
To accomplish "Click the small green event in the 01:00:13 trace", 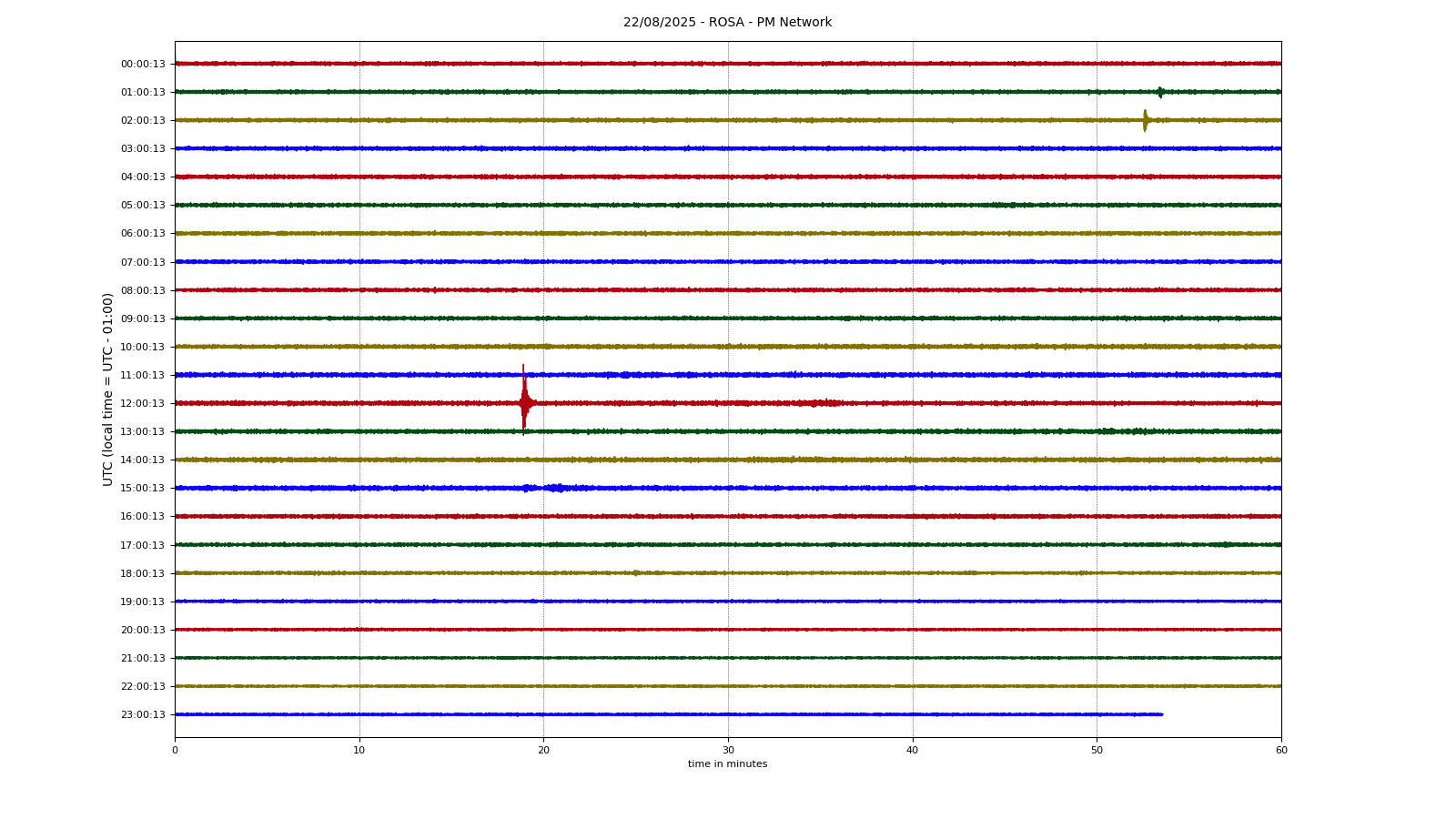I will [x=1160, y=92].
